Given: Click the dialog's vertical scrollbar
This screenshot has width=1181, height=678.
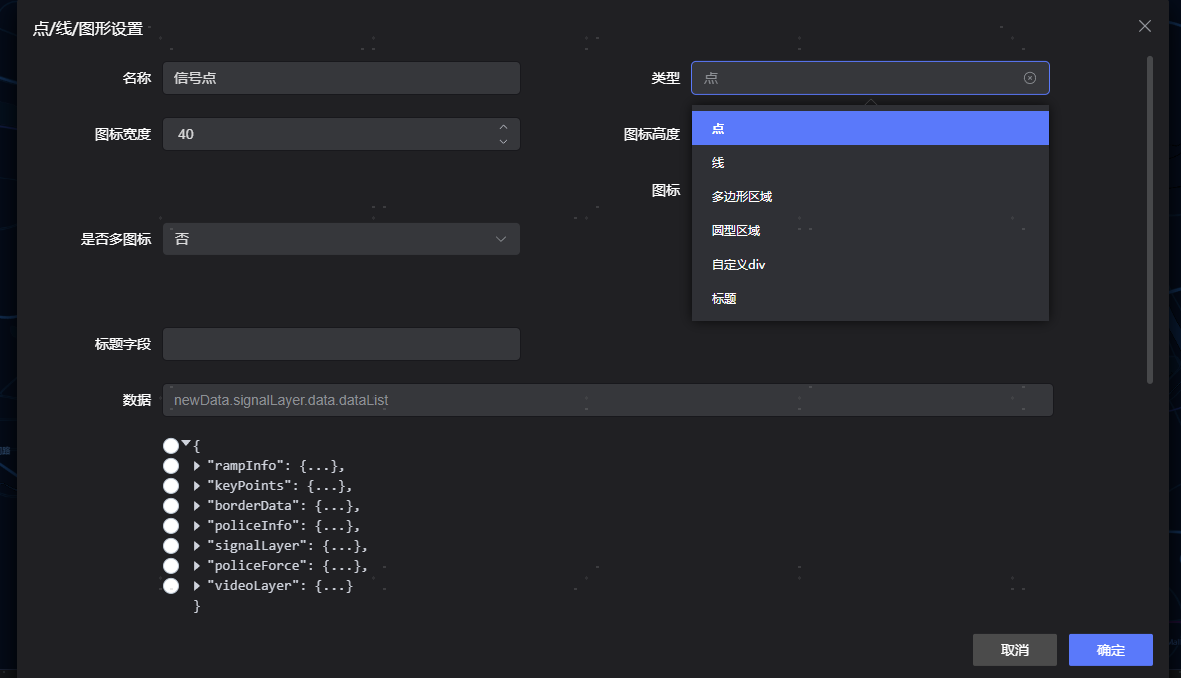Looking at the screenshot, I should click(1150, 220).
